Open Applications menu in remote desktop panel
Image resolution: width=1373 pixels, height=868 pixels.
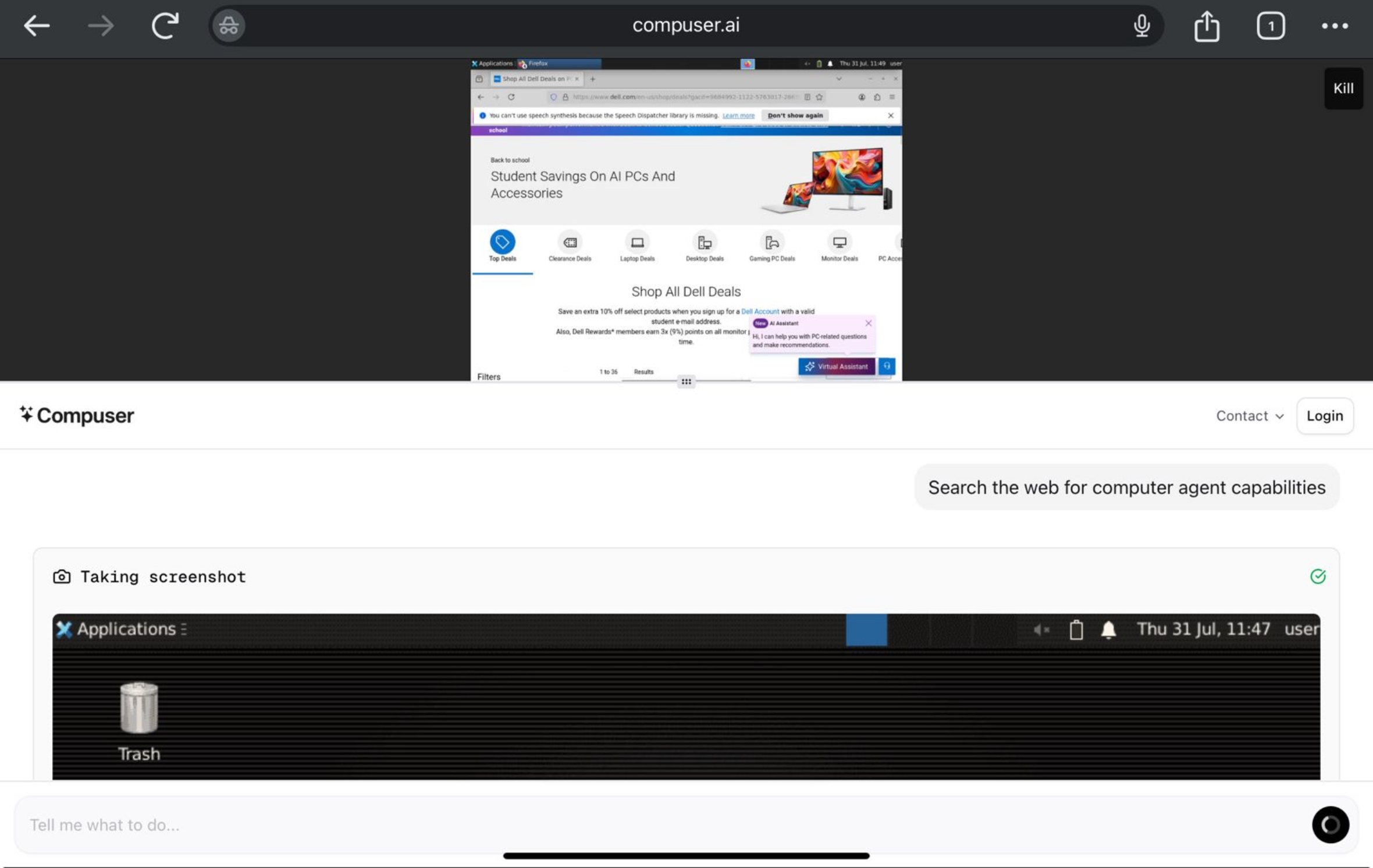point(492,63)
